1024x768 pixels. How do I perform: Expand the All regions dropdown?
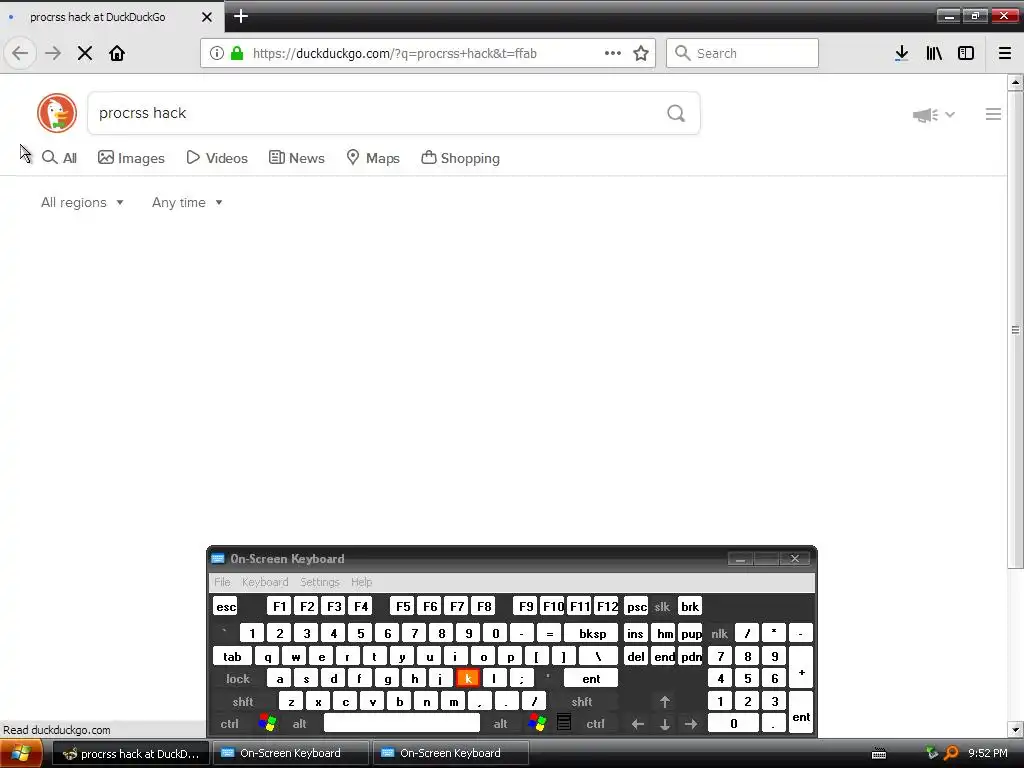[x=82, y=202]
